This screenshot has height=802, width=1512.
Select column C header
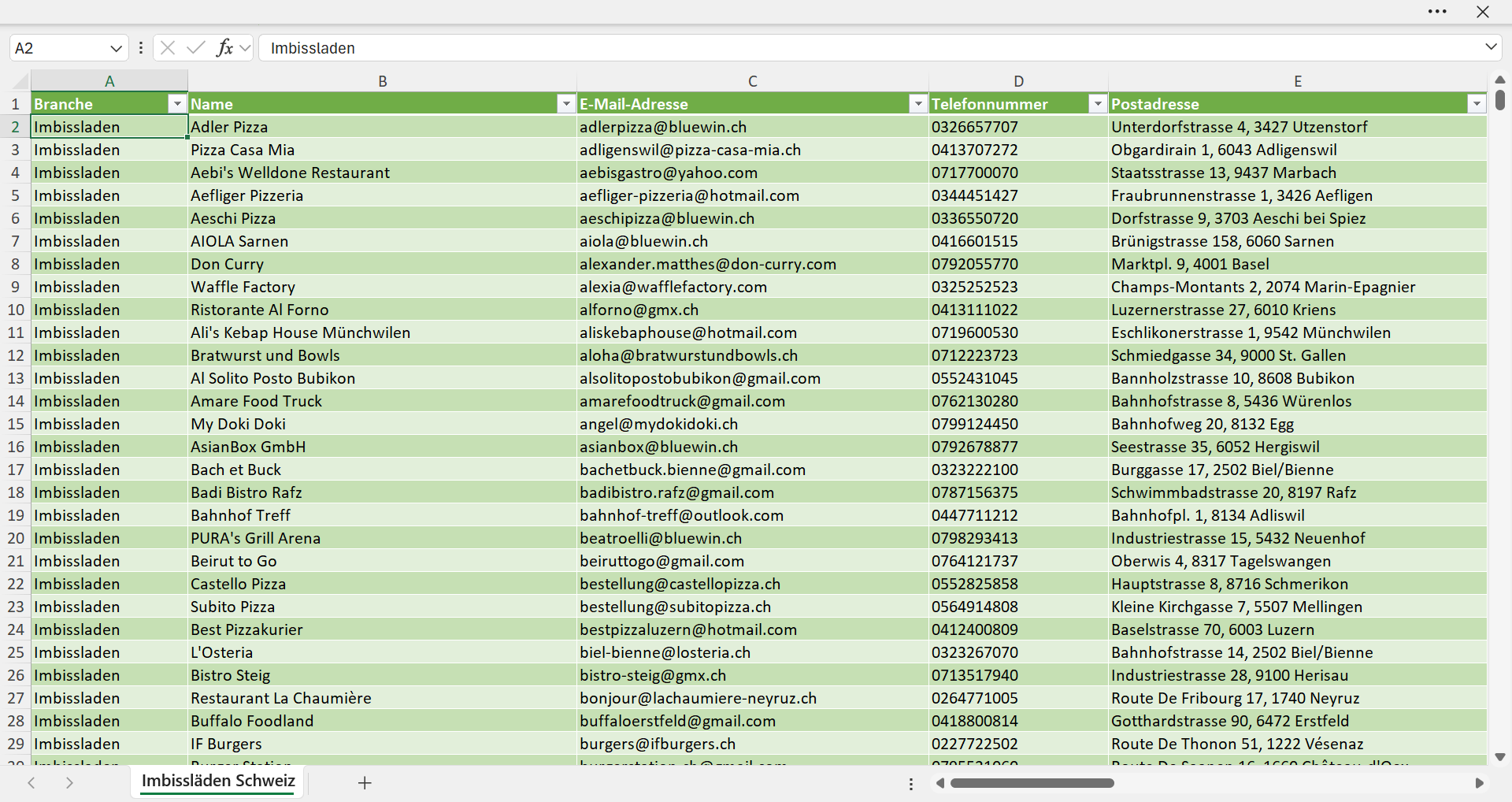coord(753,81)
